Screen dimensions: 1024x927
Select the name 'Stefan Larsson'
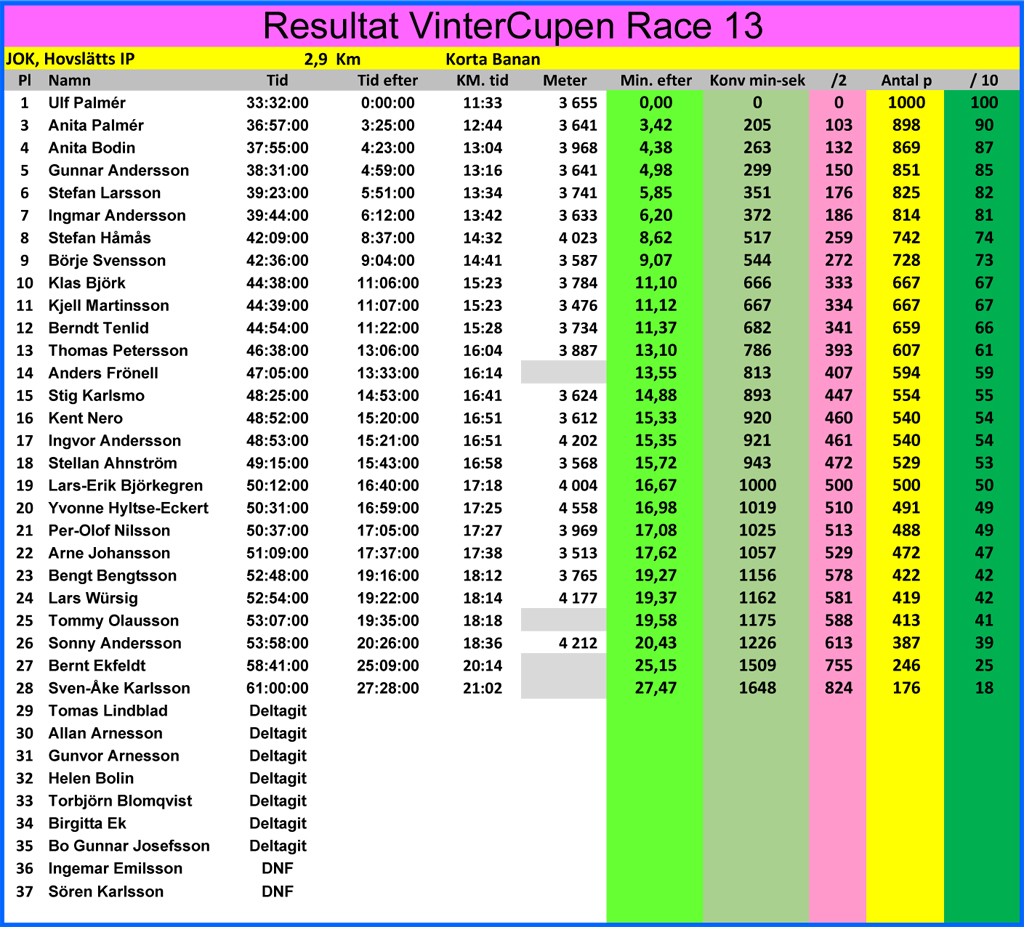pos(104,193)
